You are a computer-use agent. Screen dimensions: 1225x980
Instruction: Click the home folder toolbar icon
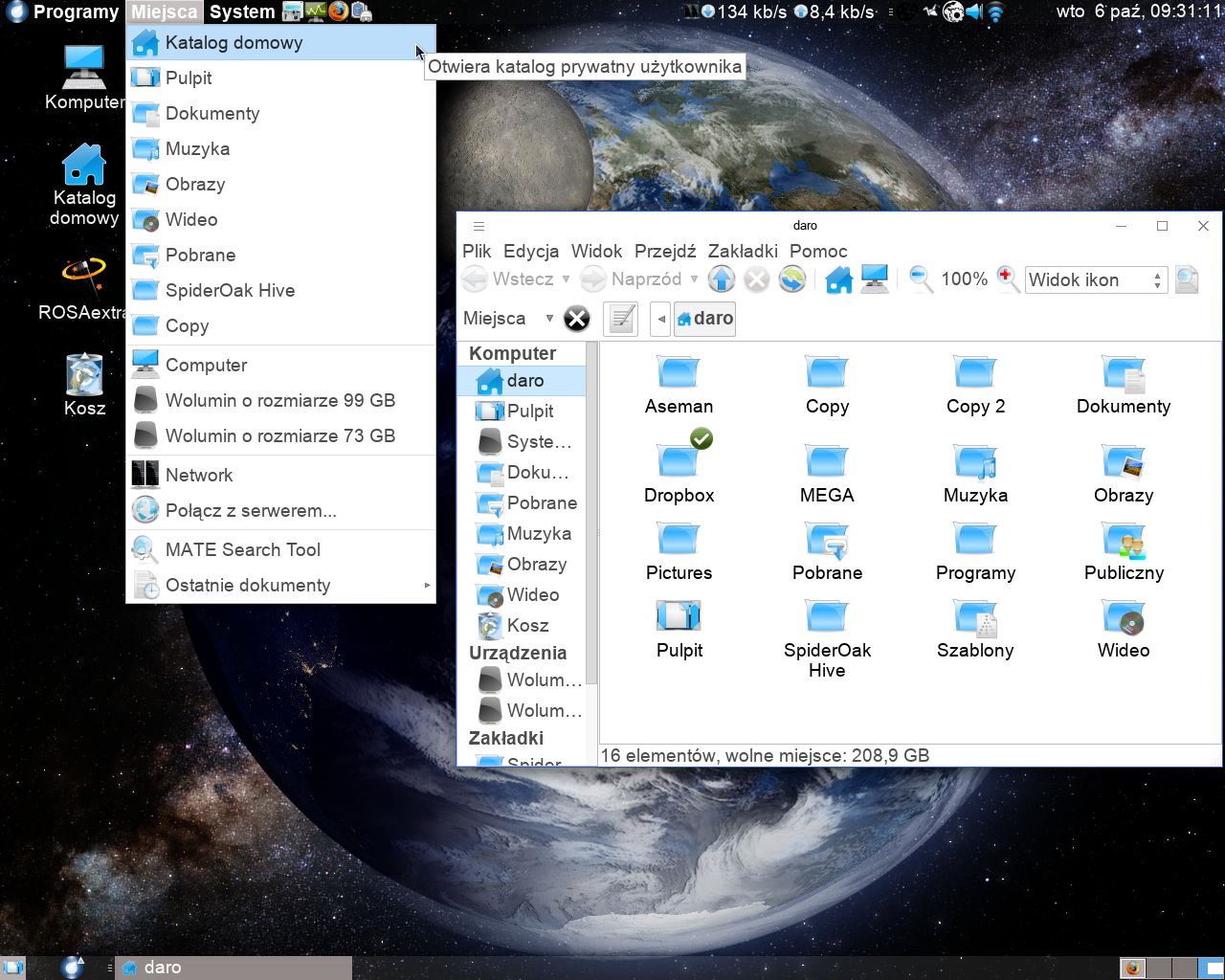[838, 279]
